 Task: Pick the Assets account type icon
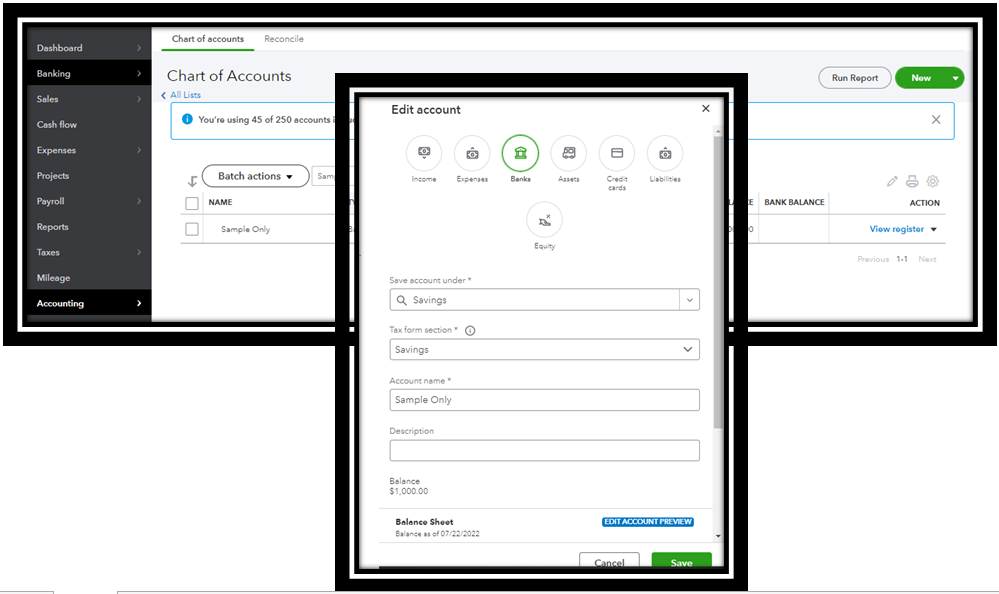[568, 153]
